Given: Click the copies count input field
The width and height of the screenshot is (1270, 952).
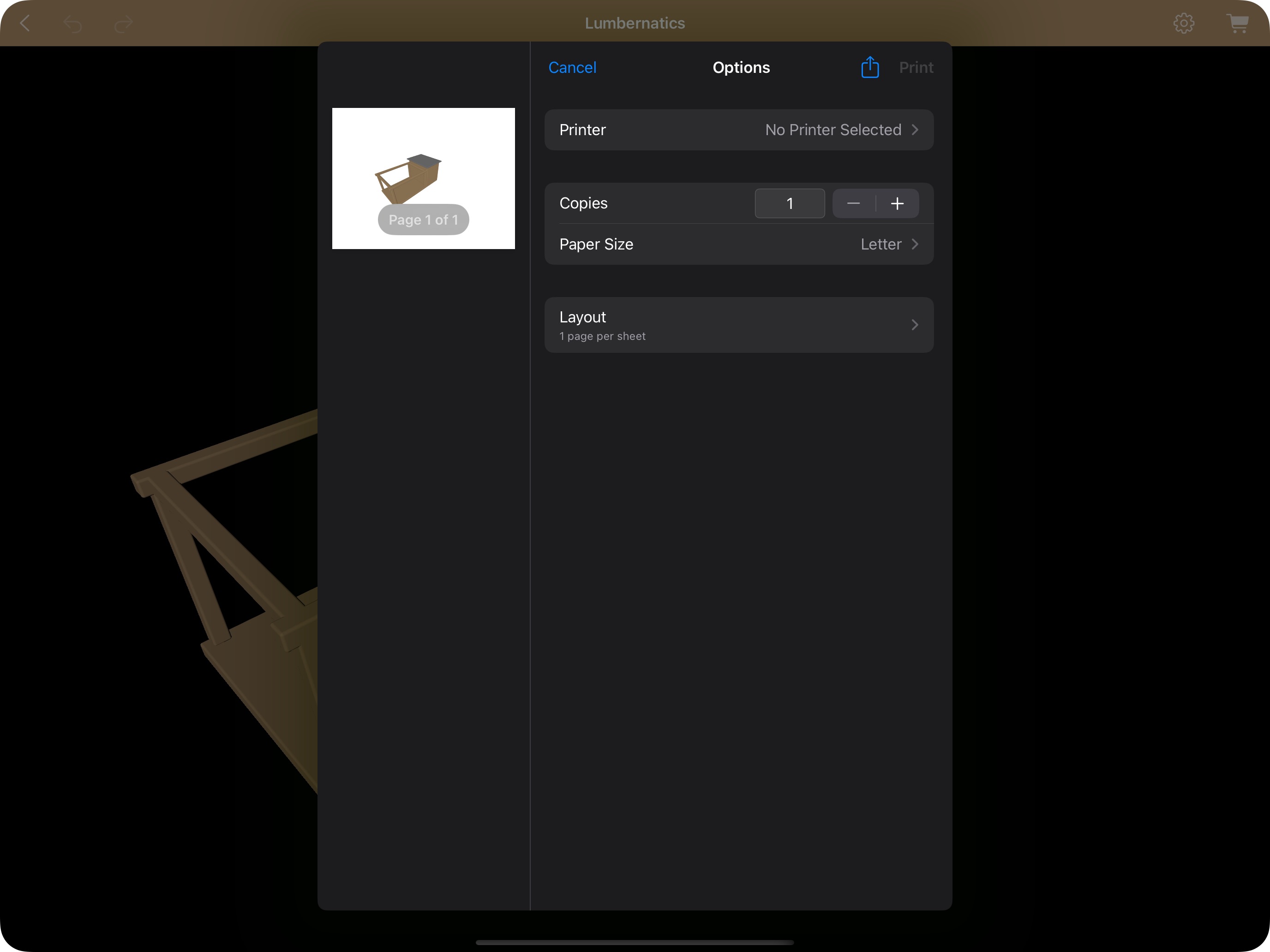Looking at the screenshot, I should [790, 203].
